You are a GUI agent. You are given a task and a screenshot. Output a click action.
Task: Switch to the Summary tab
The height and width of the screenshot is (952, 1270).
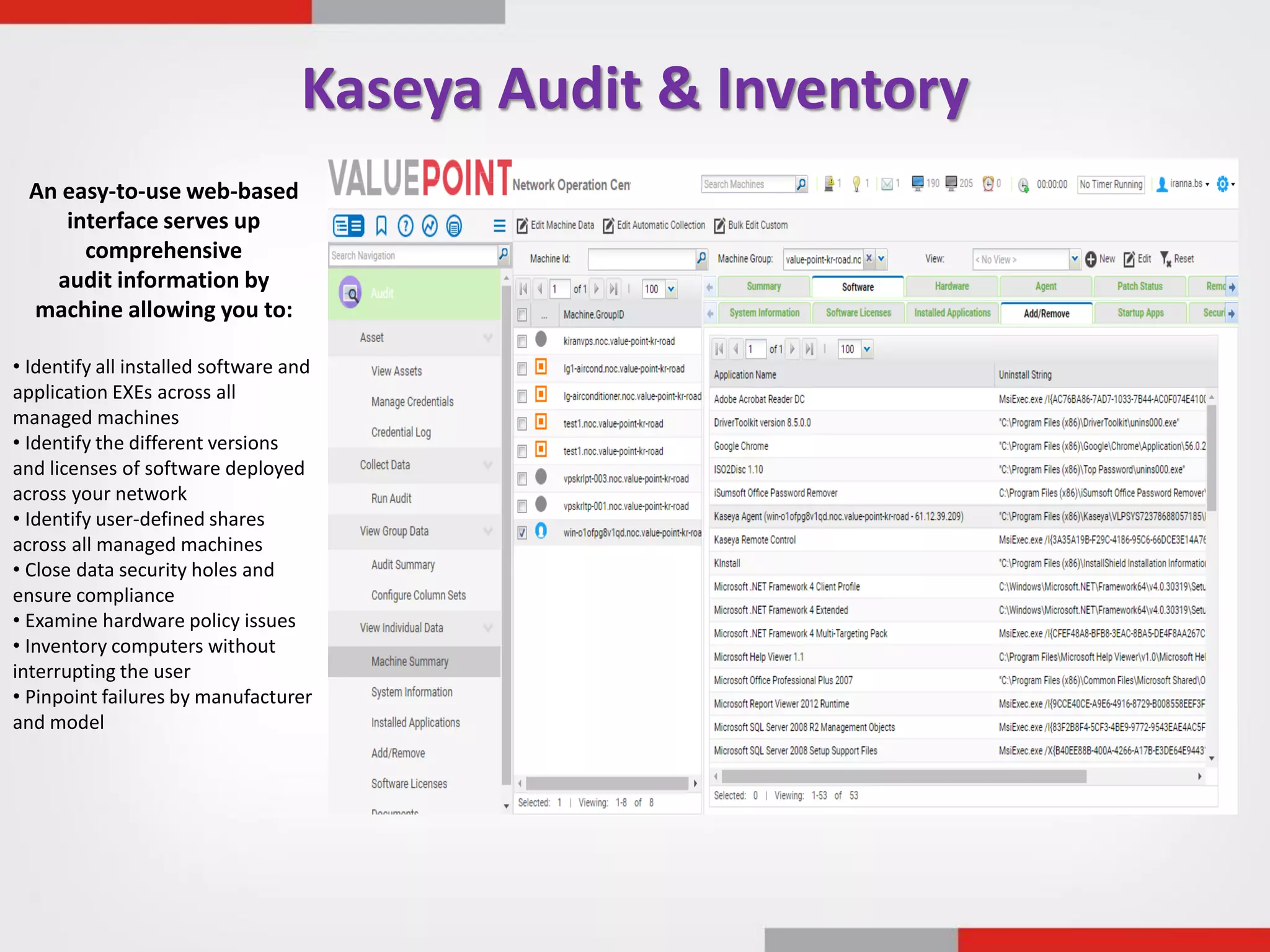(x=763, y=286)
